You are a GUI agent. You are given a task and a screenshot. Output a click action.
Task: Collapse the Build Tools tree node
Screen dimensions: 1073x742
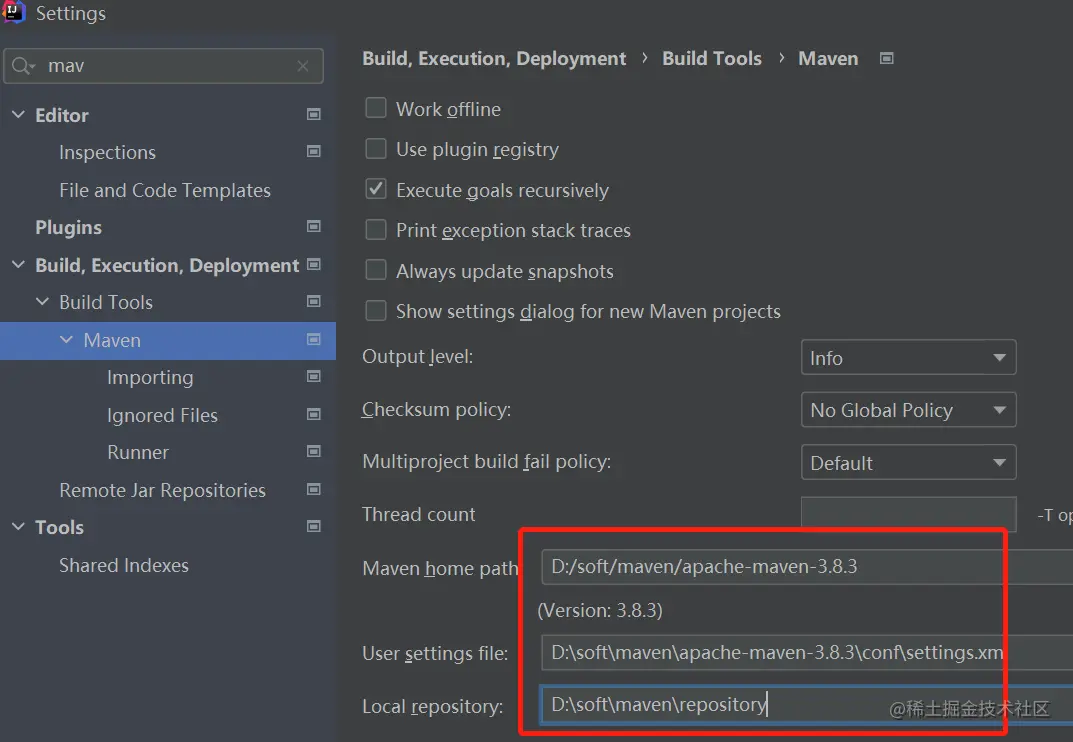(42, 302)
